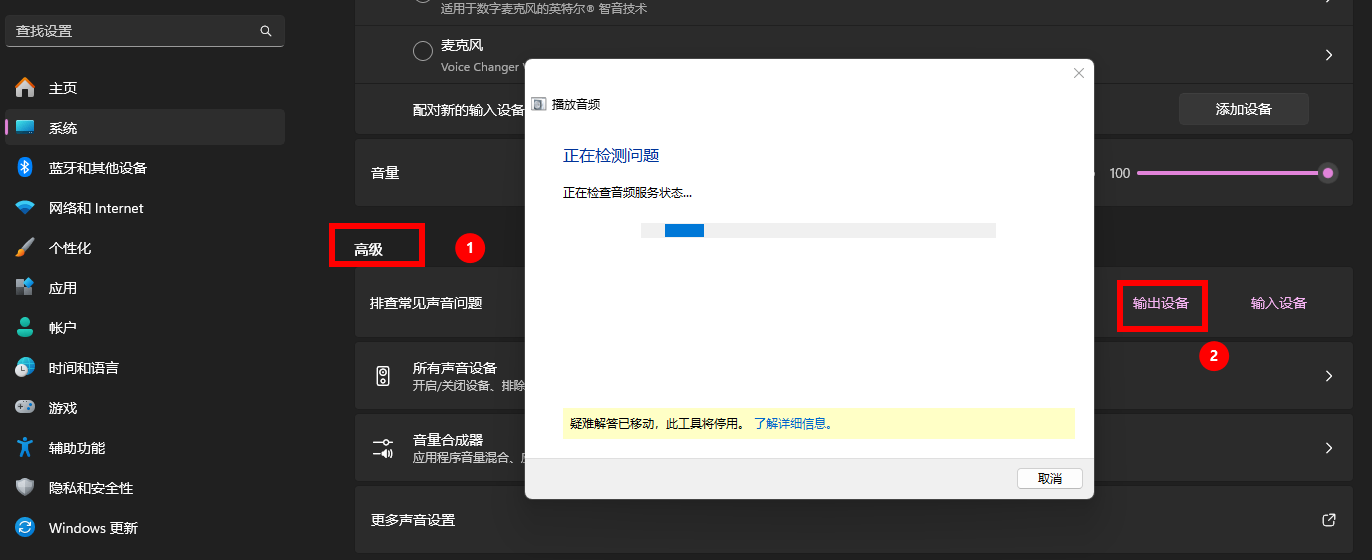Open the 了解详细信息 link
Image resolution: width=1372 pixels, height=560 pixels.
(x=793, y=423)
